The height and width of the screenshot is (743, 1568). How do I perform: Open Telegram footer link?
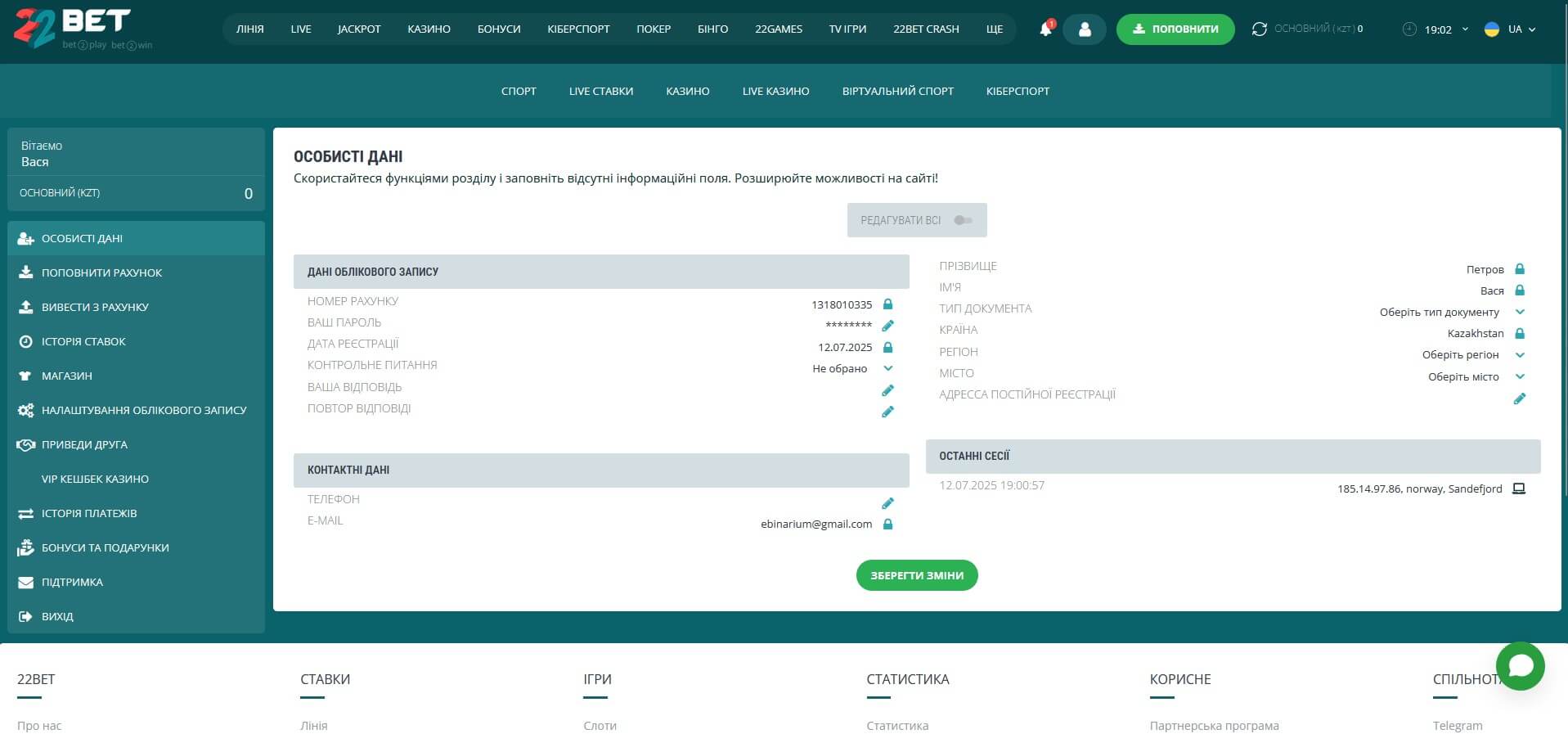1457,725
